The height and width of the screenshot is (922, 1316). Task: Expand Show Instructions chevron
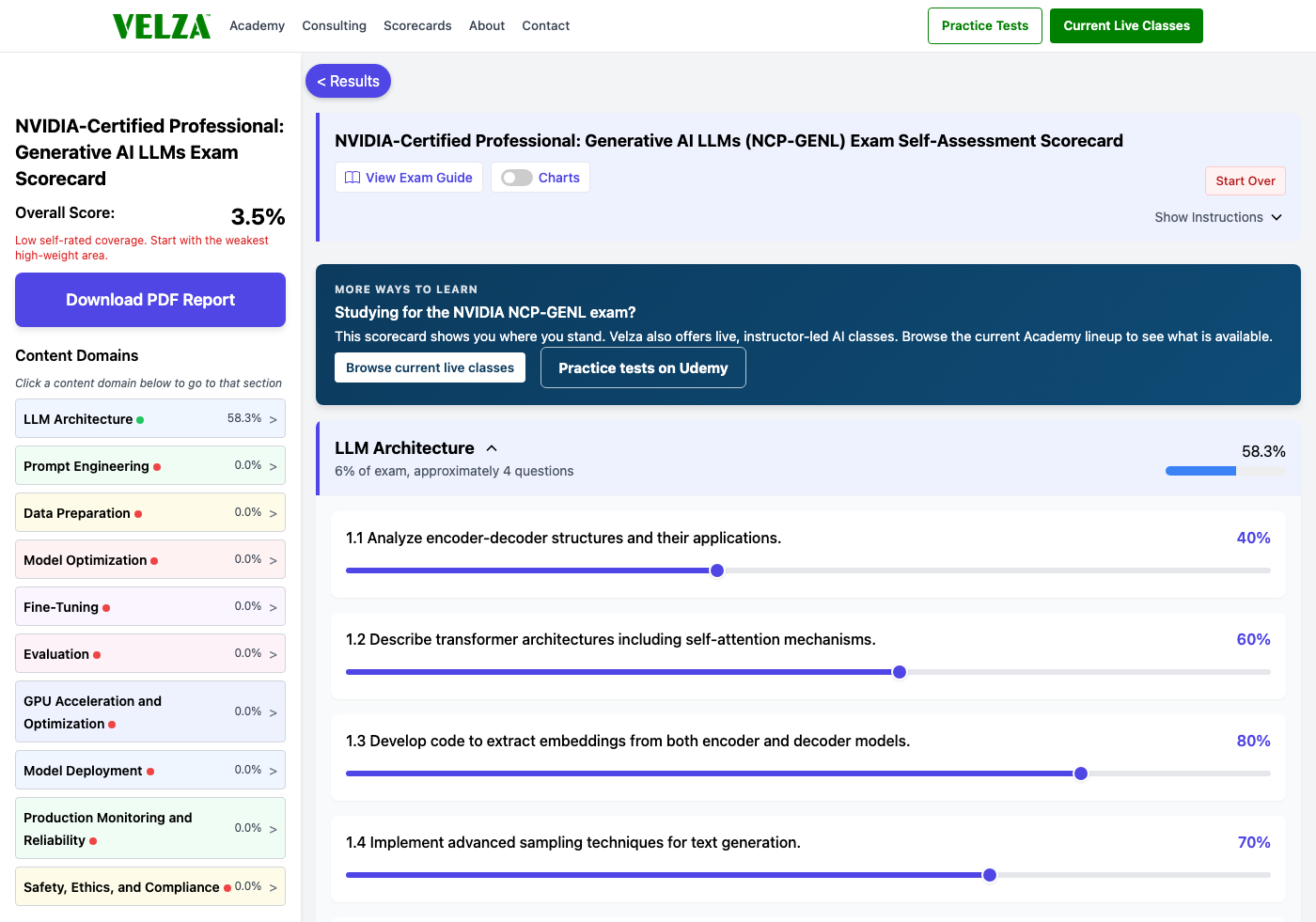(1277, 217)
